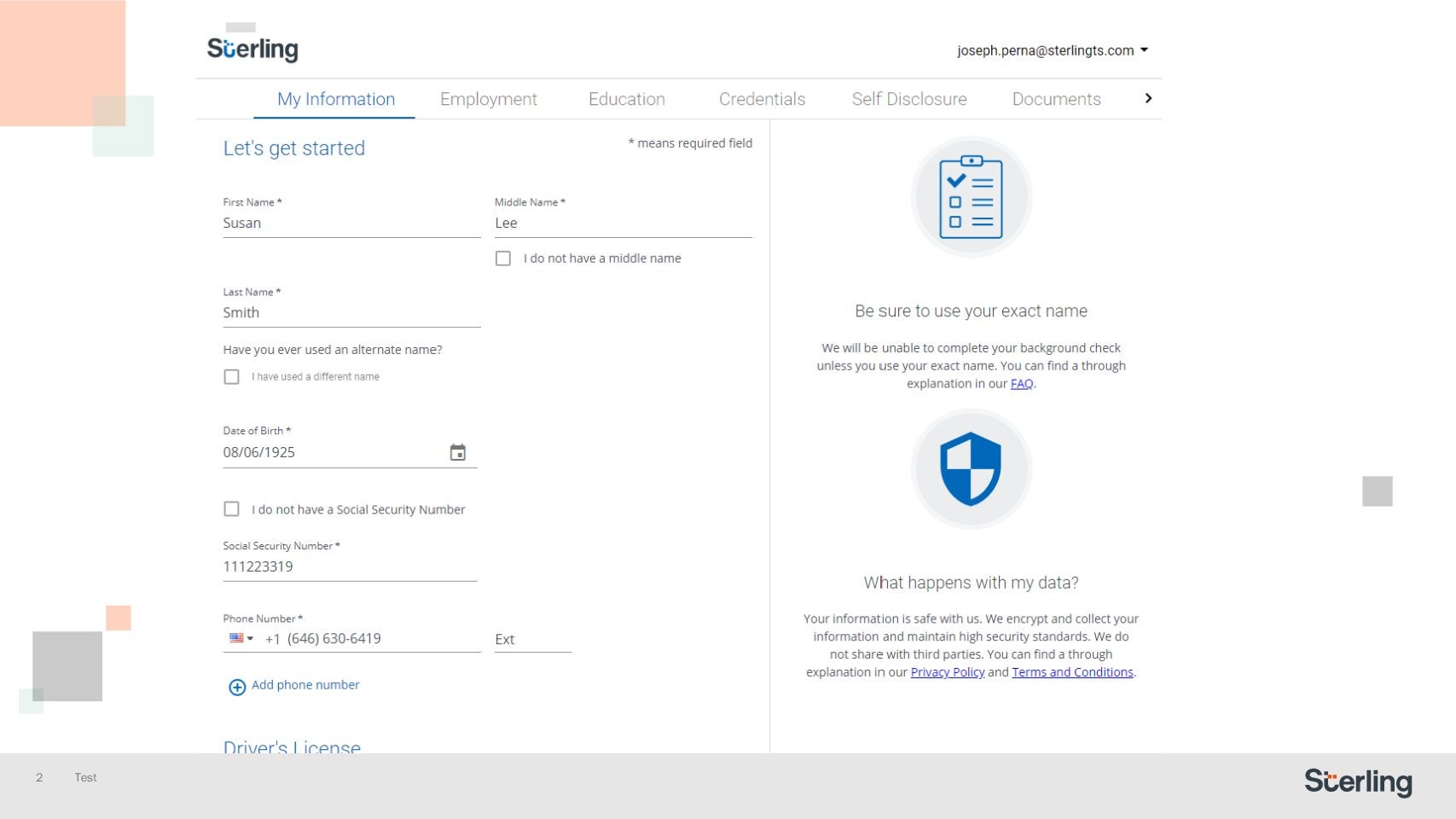Click the 'What happens with my data?' heading
The image size is (1456, 819).
point(971,583)
